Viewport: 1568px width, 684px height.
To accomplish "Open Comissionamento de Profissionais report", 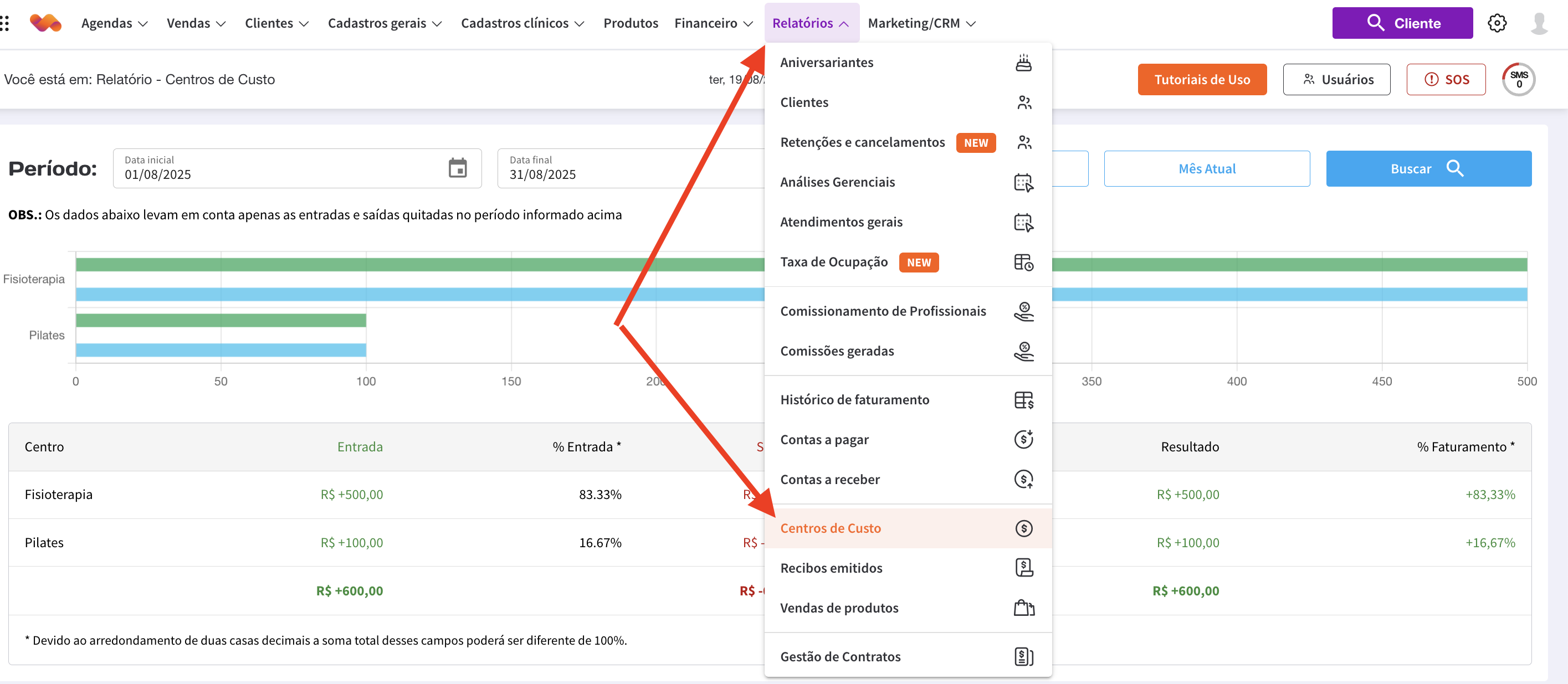I will coord(883,311).
